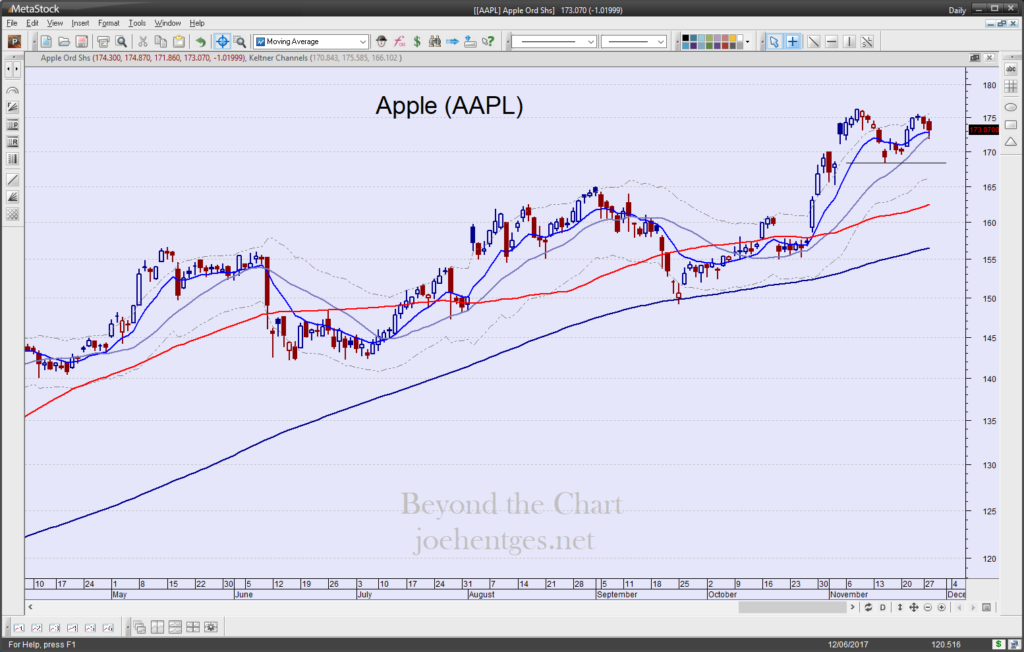Viewport: 1024px width, 652px height.
Task: Open the Format menu
Action: [108, 23]
